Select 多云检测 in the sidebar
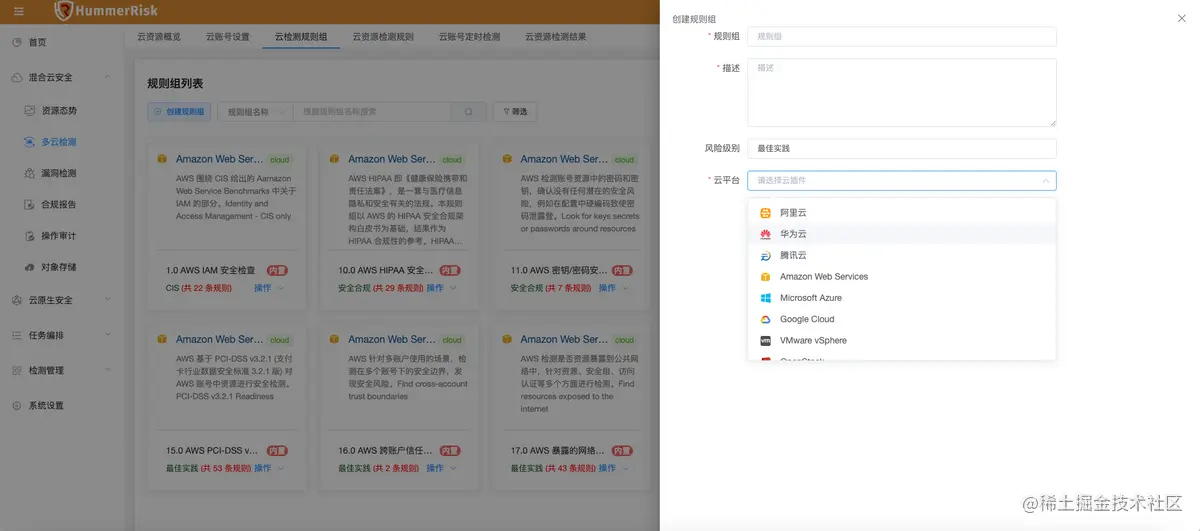Screen dimensions: 1200x531 pos(59,142)
